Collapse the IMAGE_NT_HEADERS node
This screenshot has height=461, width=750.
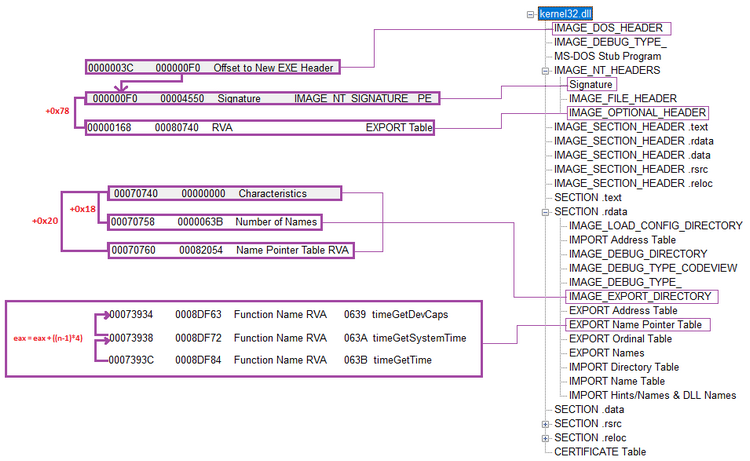(545, 71)
